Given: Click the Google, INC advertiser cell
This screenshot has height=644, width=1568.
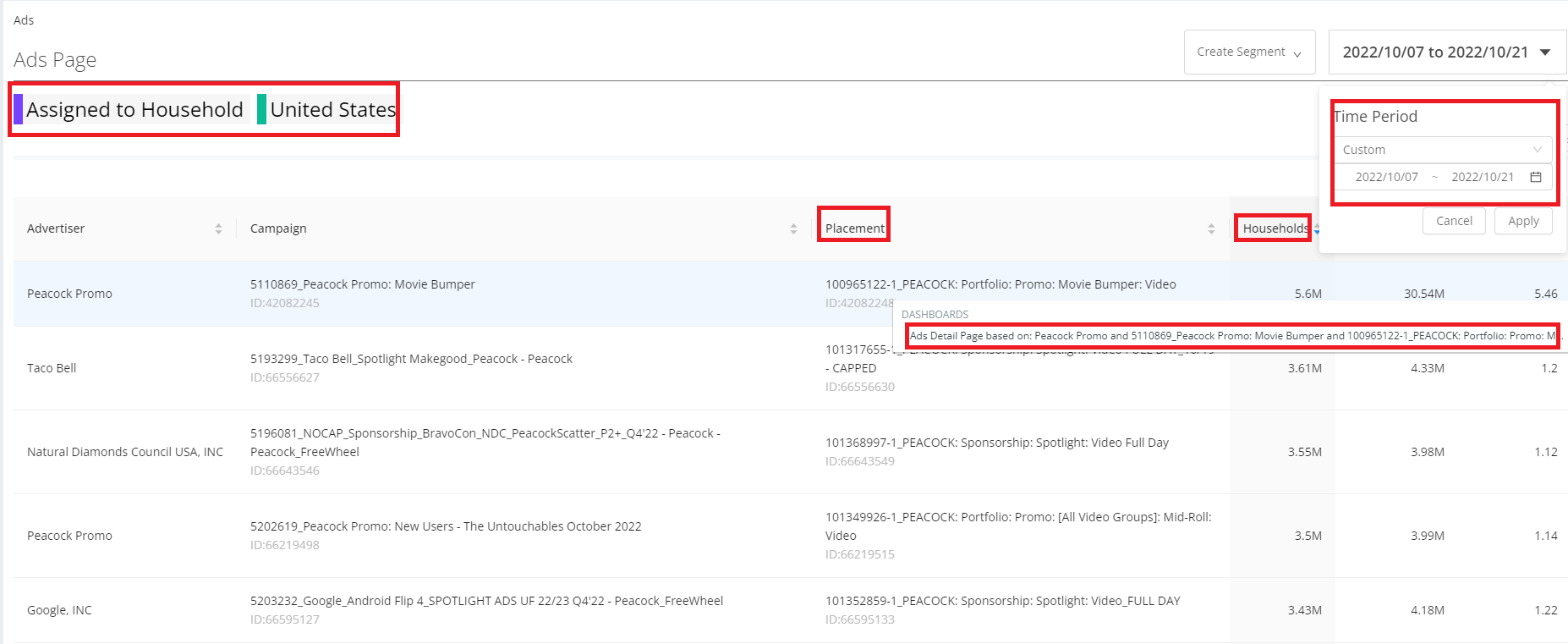Looking at the screenshot, I should tap(59, 610).
